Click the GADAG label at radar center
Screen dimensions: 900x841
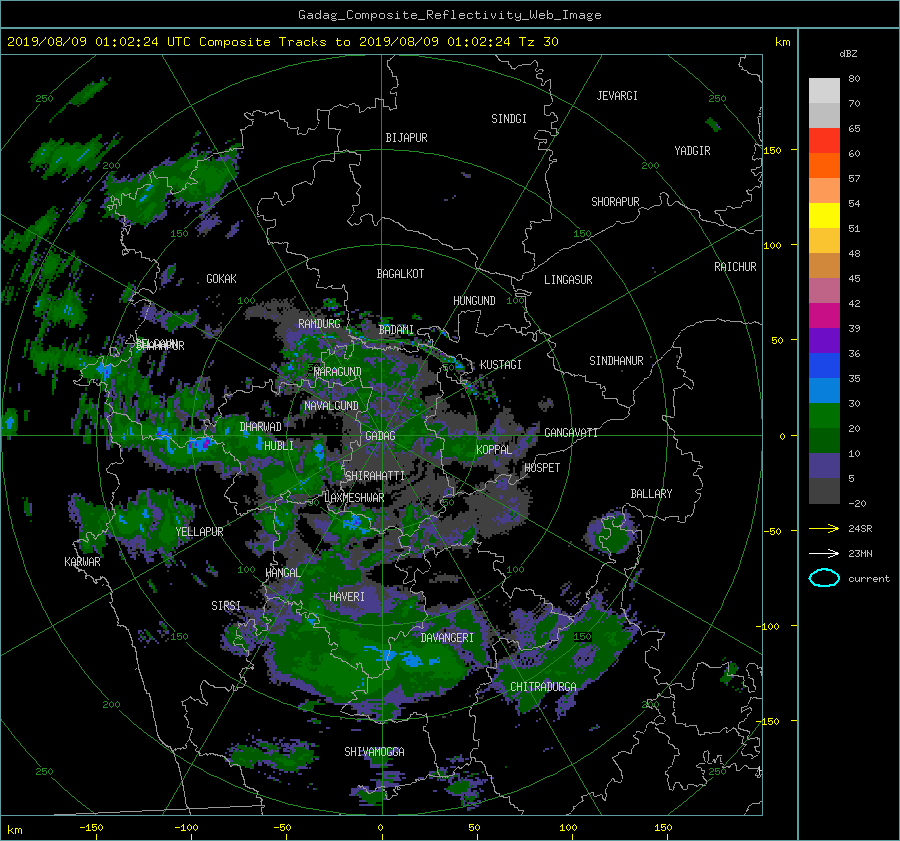pos(380,436)
